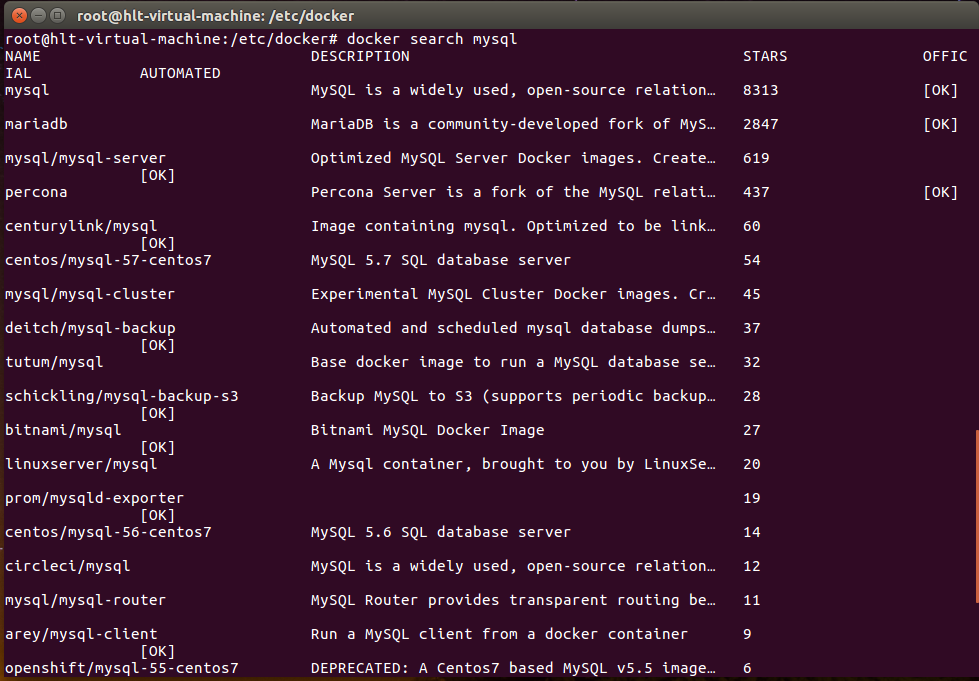Select the bitnami/mysql entry
The width and height of the screenshot is (979, 681).
(62, 429)
